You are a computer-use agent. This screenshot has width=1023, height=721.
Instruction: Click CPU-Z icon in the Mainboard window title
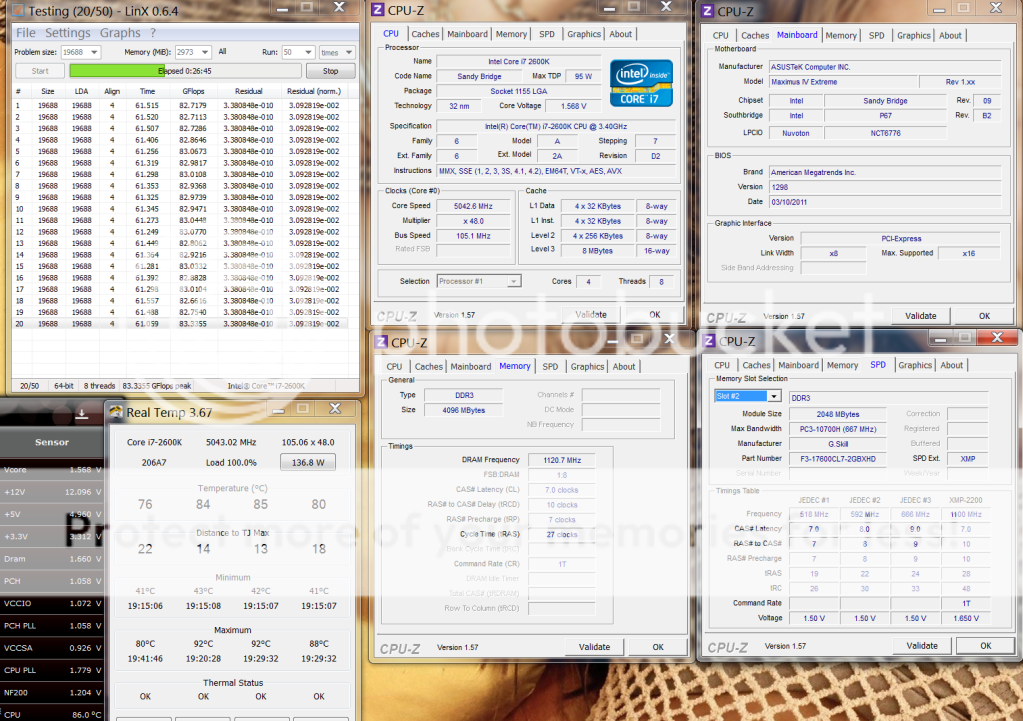click(x=708, y=11)
